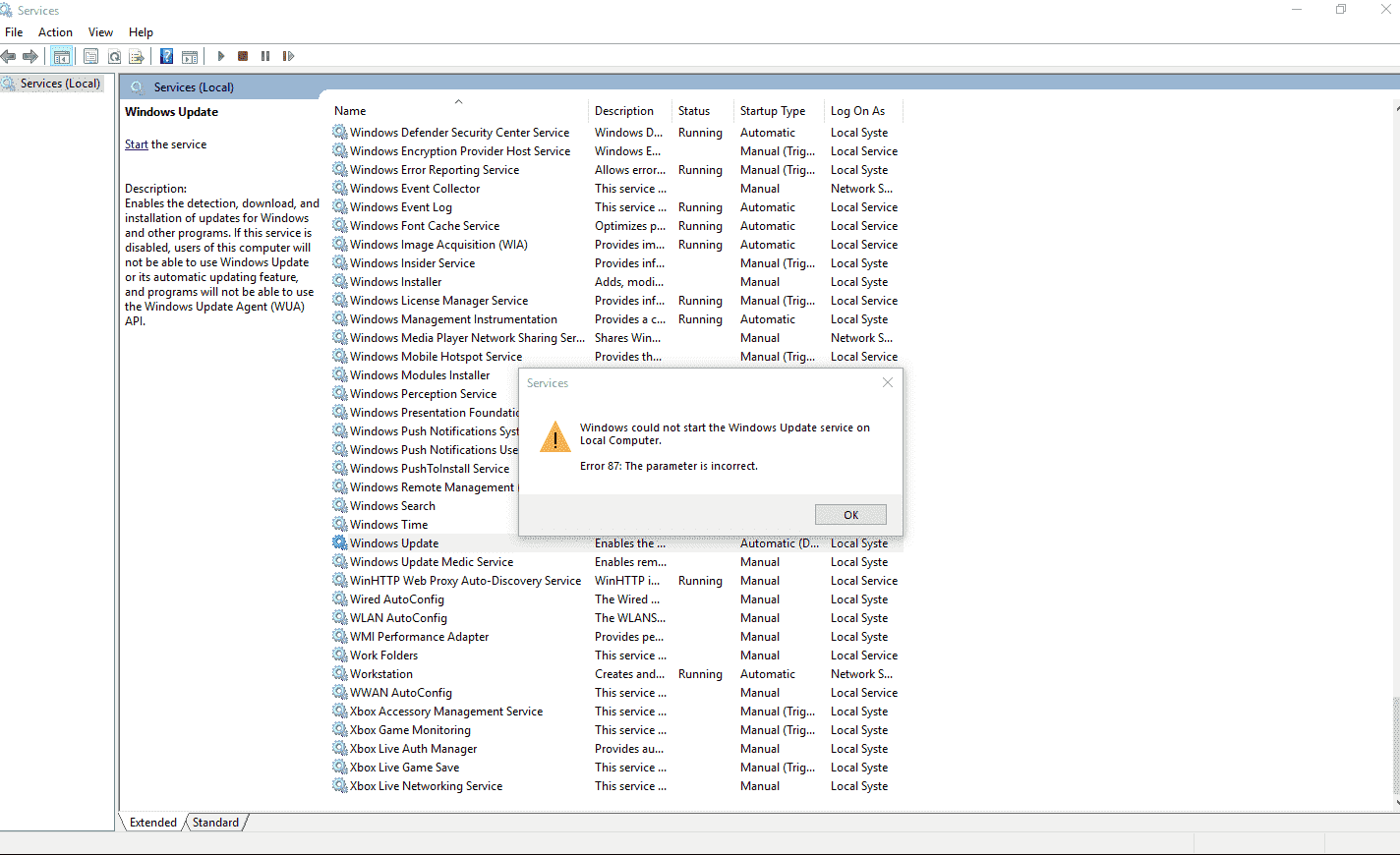Select Windows Error Reporting Service row
The image size is (1400, 855).
616,170
